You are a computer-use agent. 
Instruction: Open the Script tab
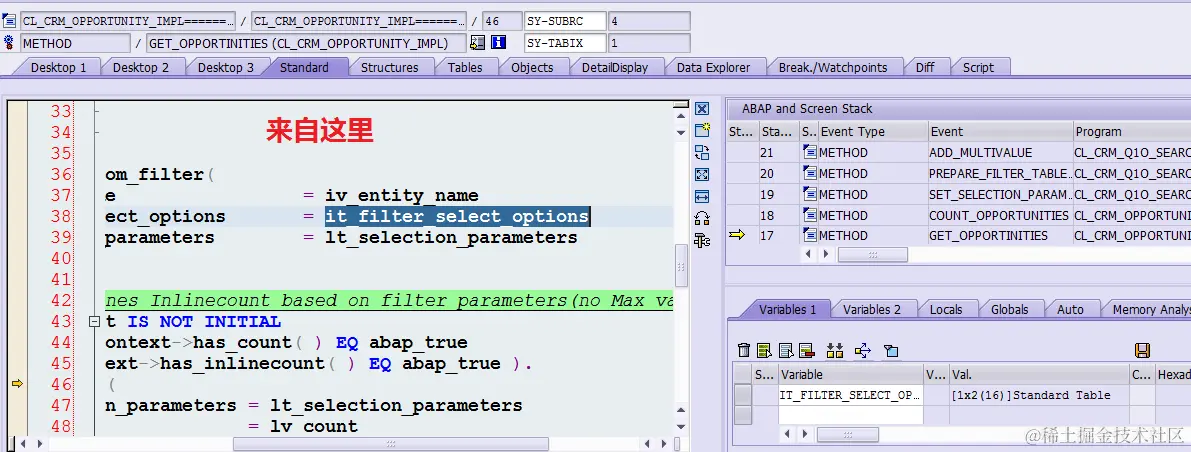978,67
